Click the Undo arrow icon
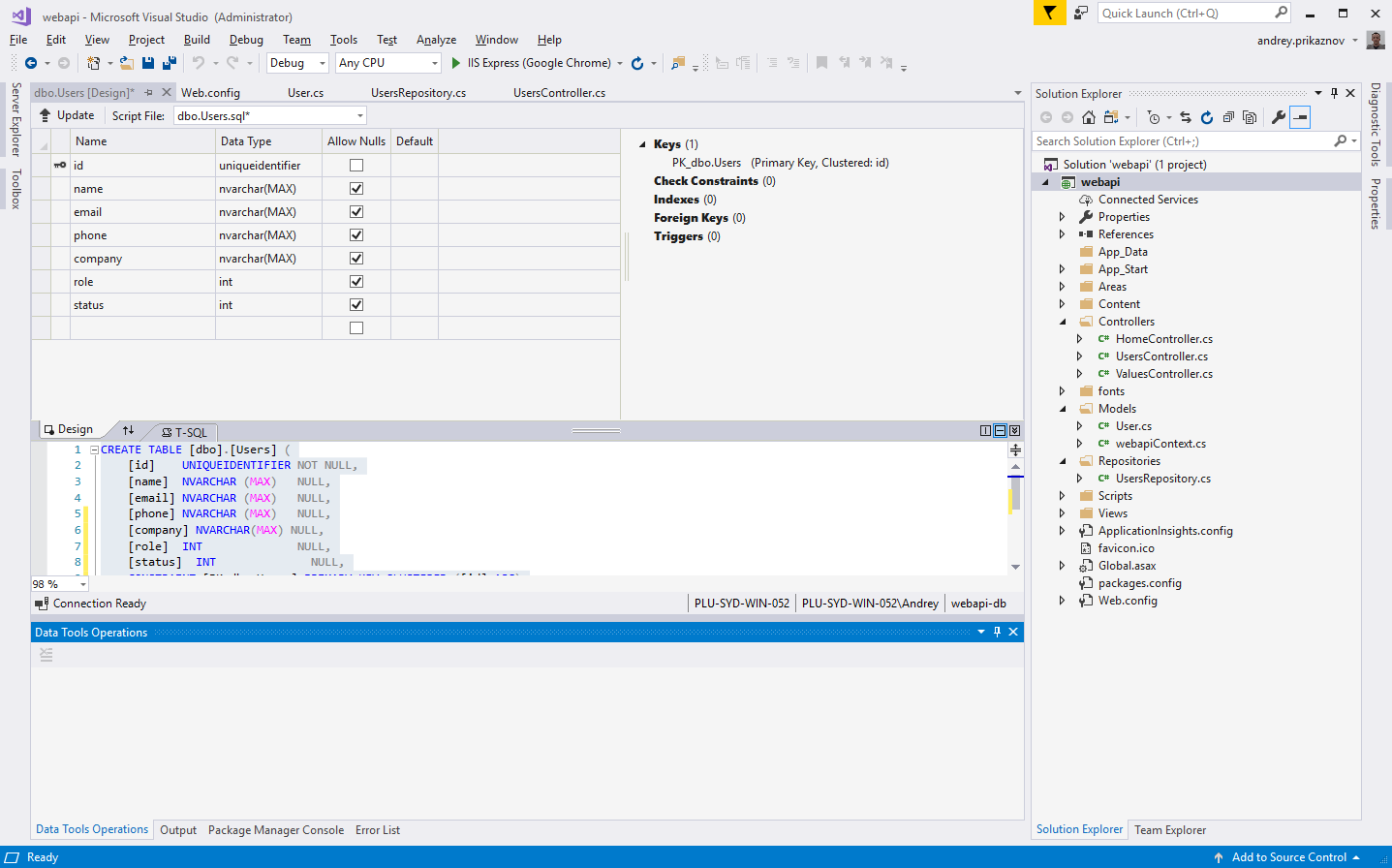This screenshot has height=868, width=1392. tap(199, 63)
